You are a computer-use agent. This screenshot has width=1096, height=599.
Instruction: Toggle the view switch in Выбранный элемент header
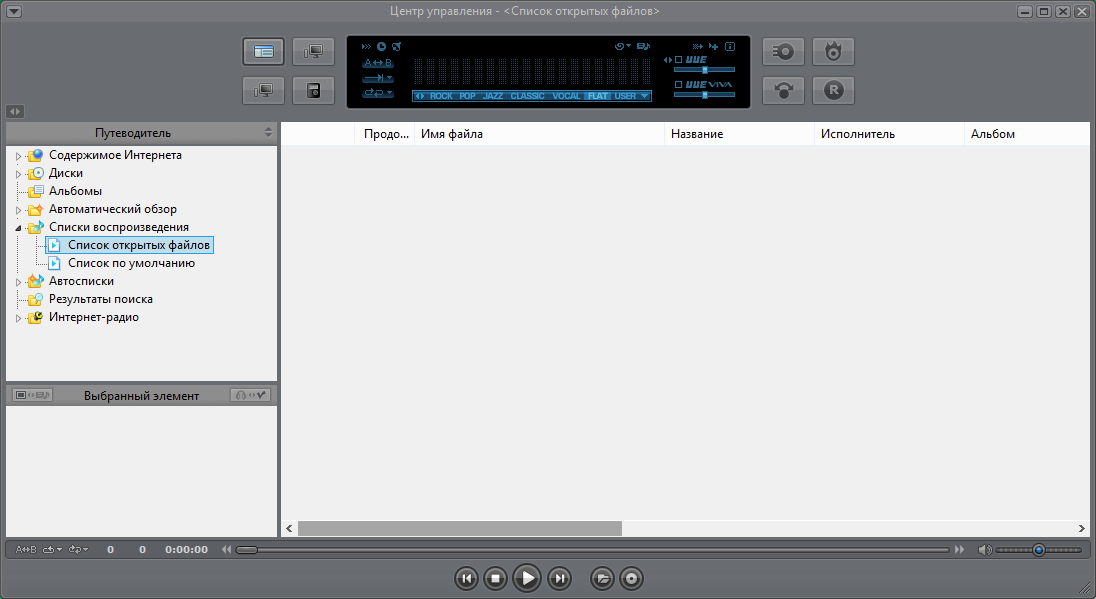(x=32, y=396)
